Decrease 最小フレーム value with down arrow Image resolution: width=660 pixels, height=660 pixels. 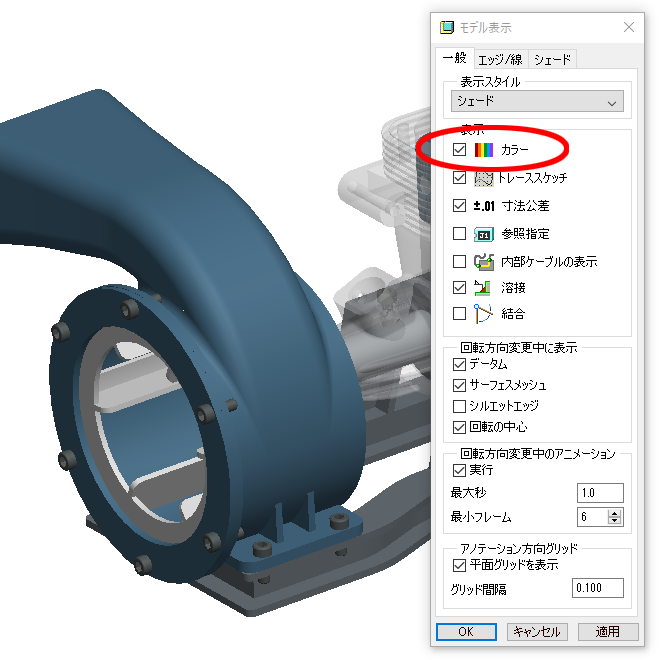(x=615, y=521)
